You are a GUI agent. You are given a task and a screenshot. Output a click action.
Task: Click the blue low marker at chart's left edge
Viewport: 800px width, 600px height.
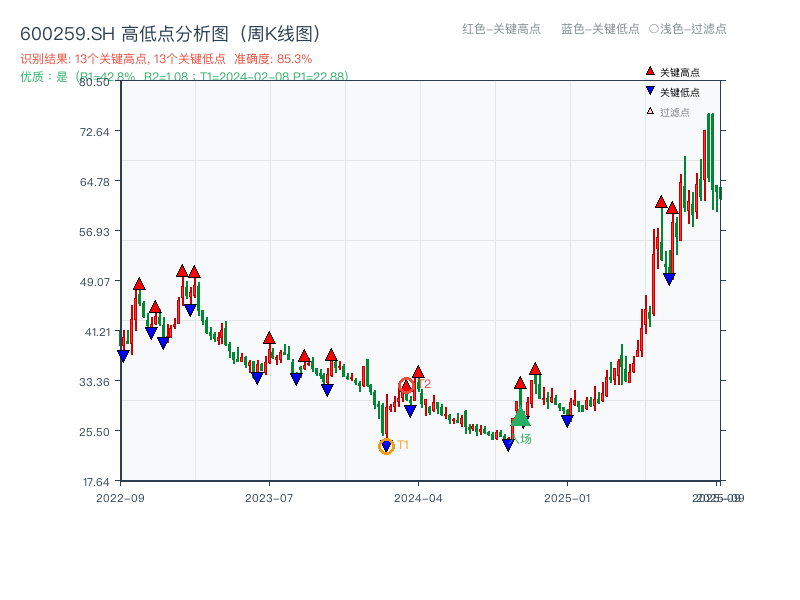(x=123, y=356)
